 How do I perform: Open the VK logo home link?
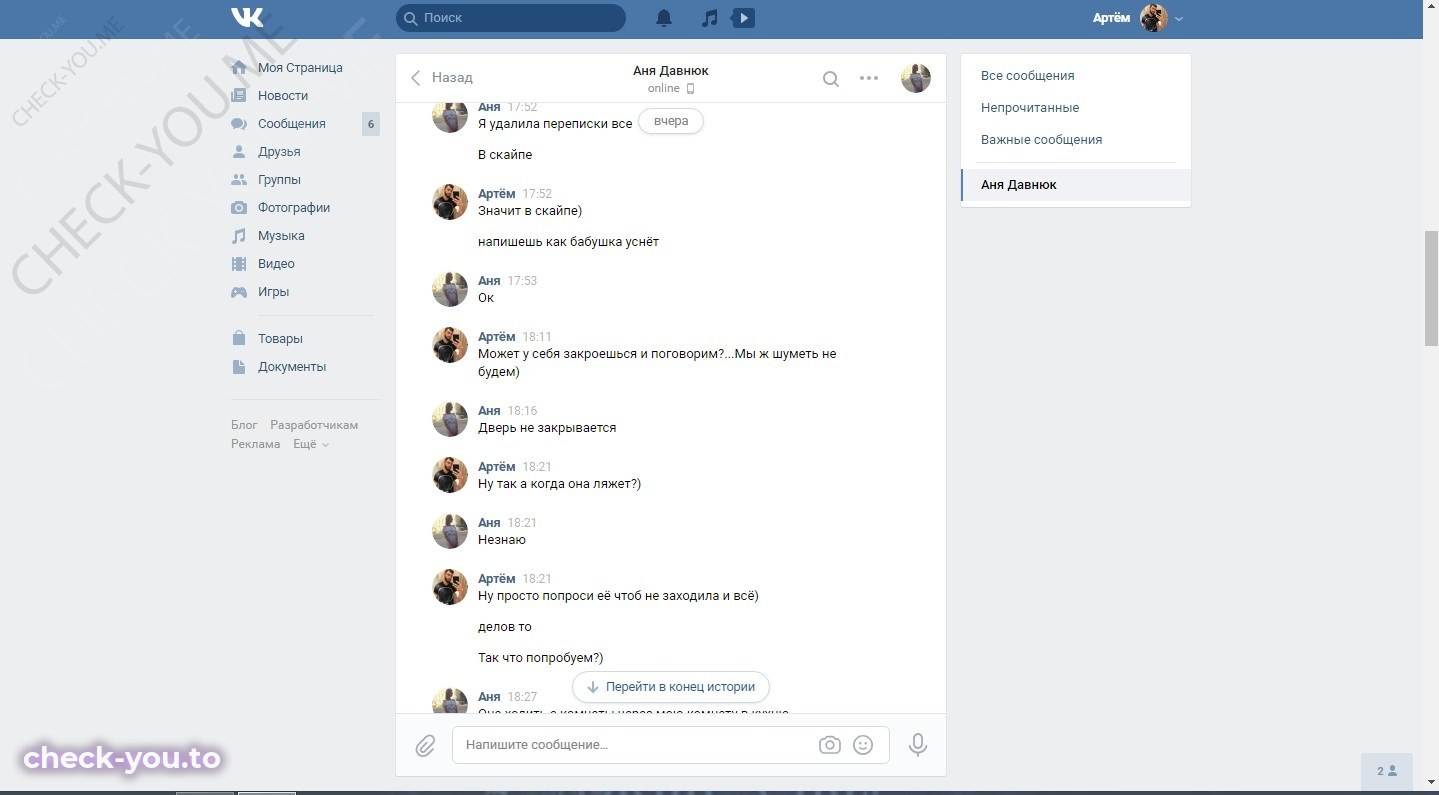pyautogui.click(x=247, y=18)
